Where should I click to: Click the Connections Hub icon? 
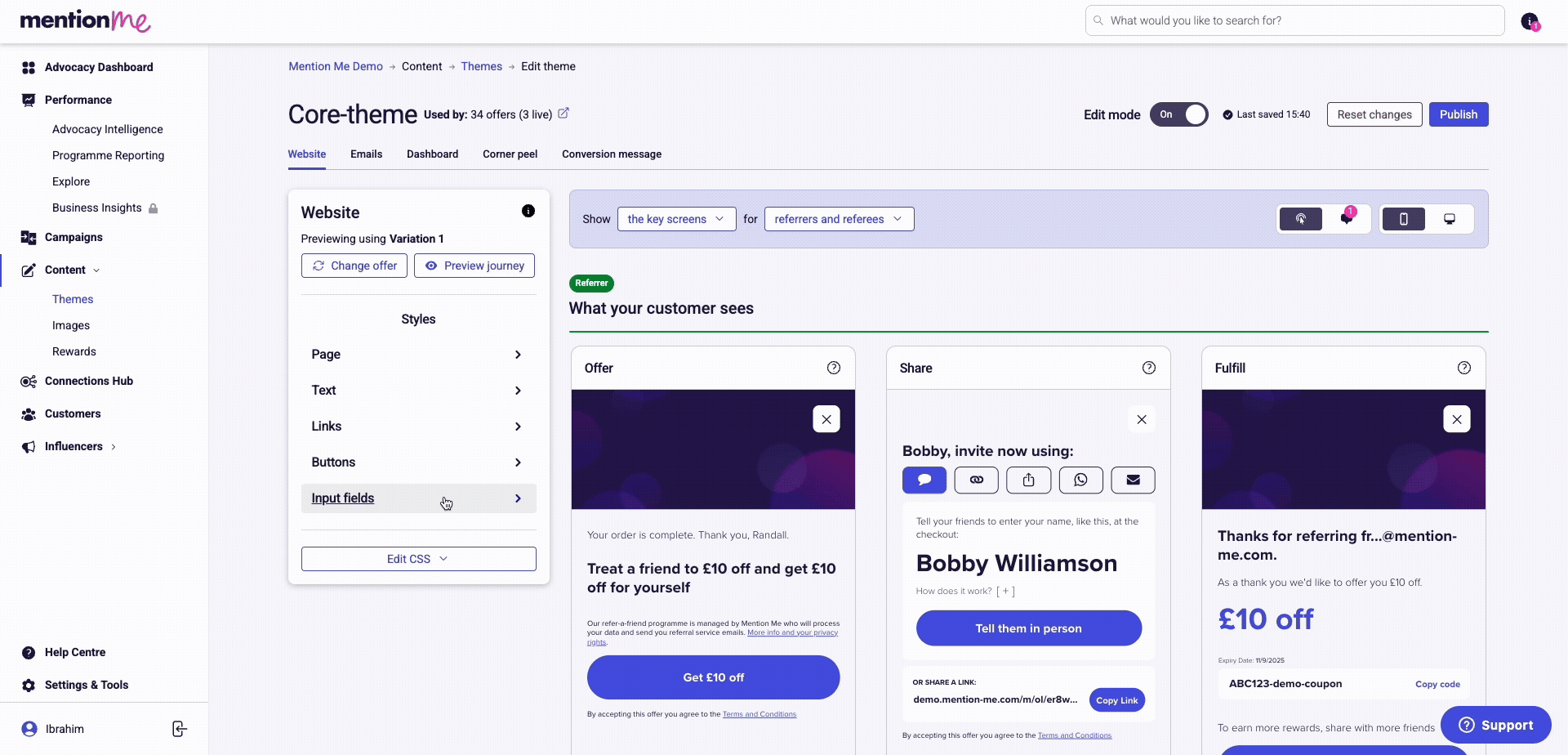pos(29,382)
